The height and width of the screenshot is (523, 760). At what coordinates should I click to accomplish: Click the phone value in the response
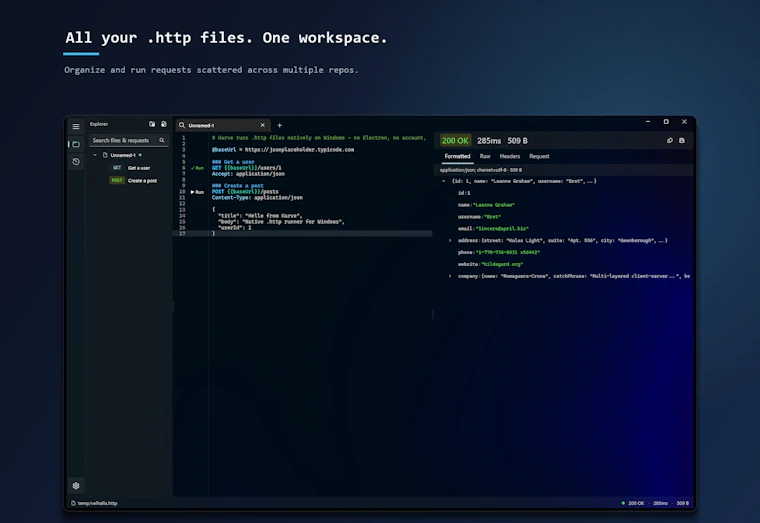[x=507, y=252]
